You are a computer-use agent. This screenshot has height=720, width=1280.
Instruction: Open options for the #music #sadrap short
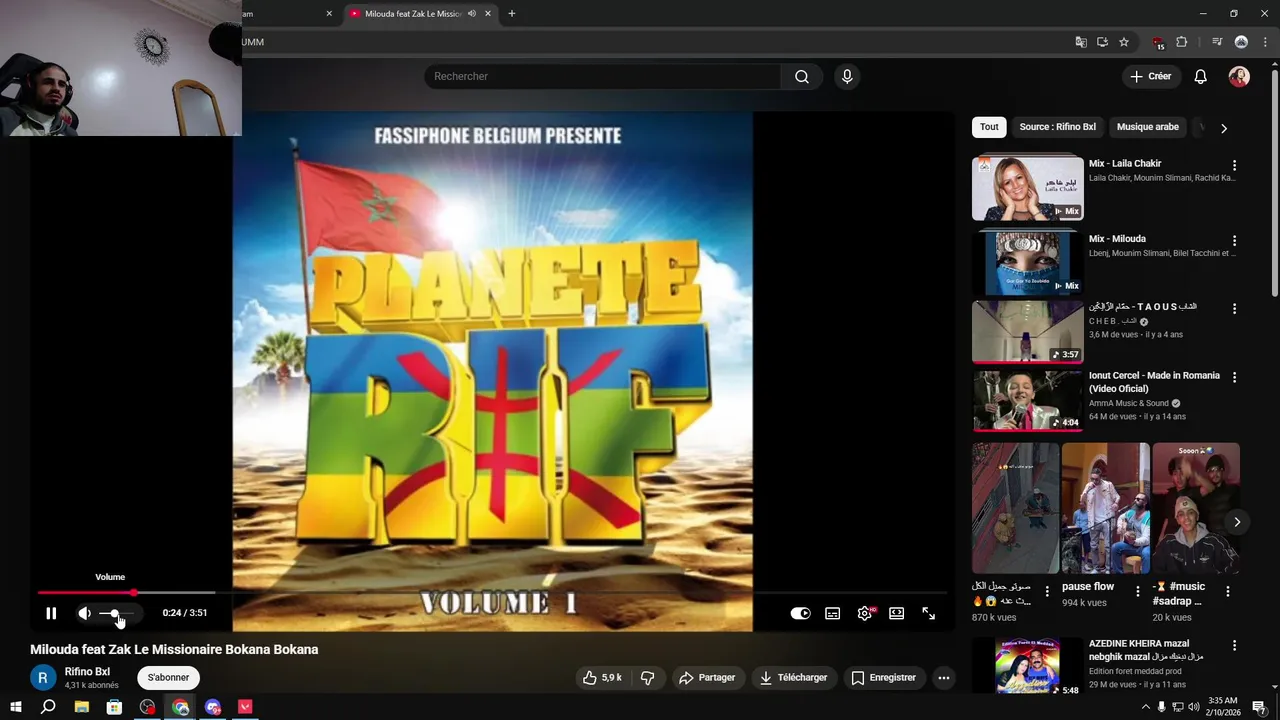pyautogui.click(x=1228, y=591)
